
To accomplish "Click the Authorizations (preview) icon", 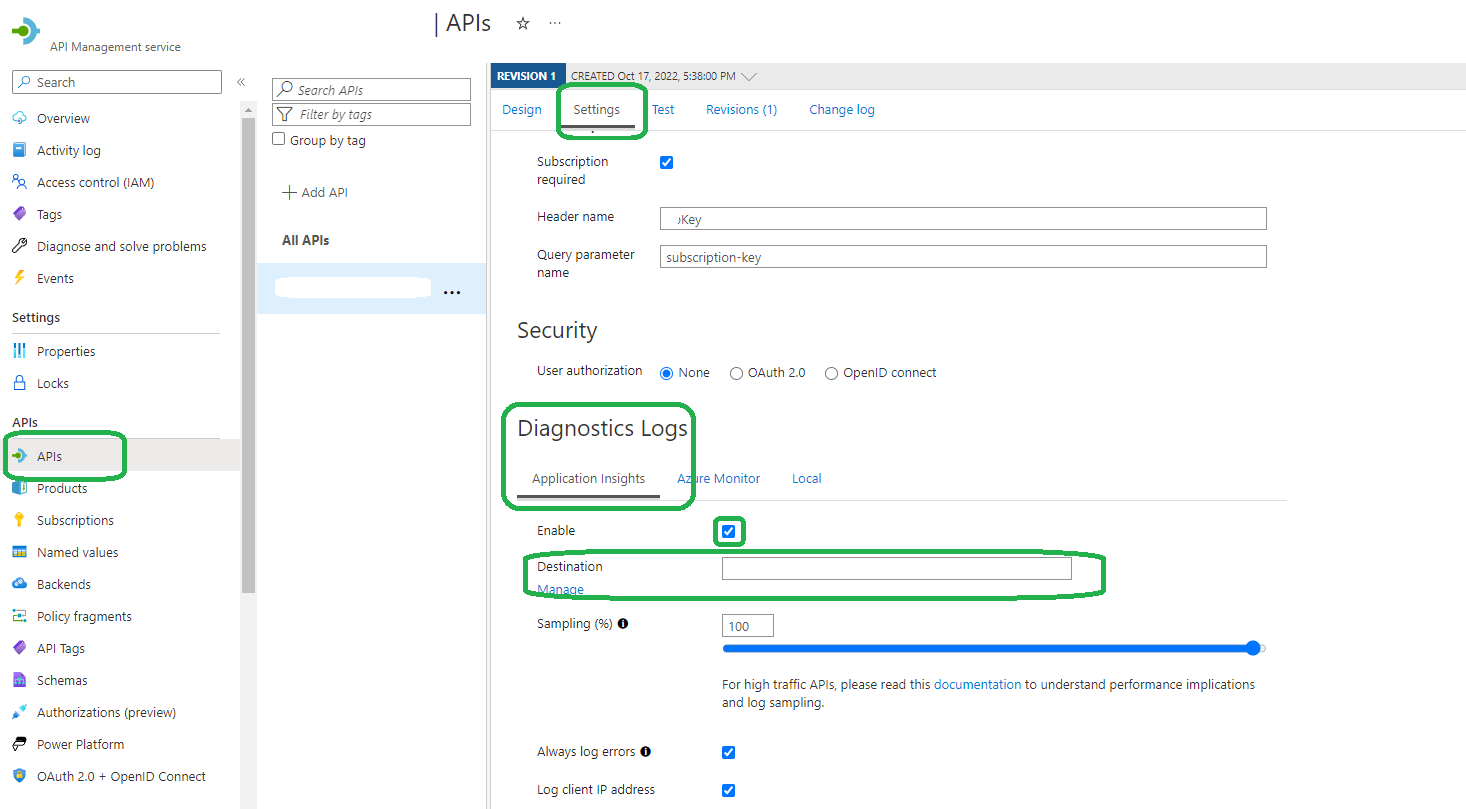I will (19, 712).
